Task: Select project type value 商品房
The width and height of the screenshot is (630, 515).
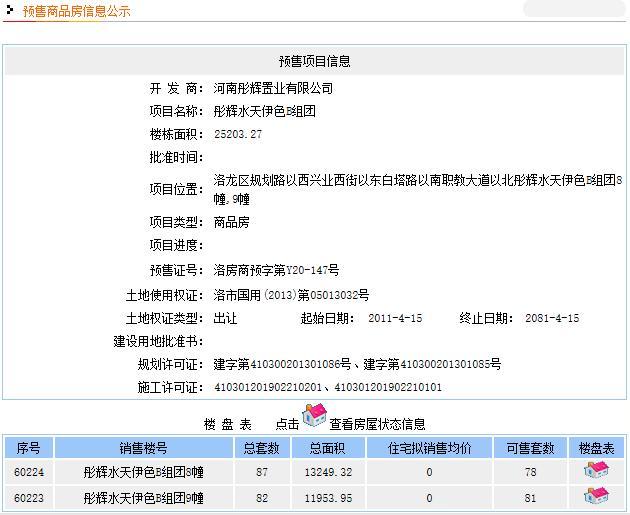Action: pos(231,222)
